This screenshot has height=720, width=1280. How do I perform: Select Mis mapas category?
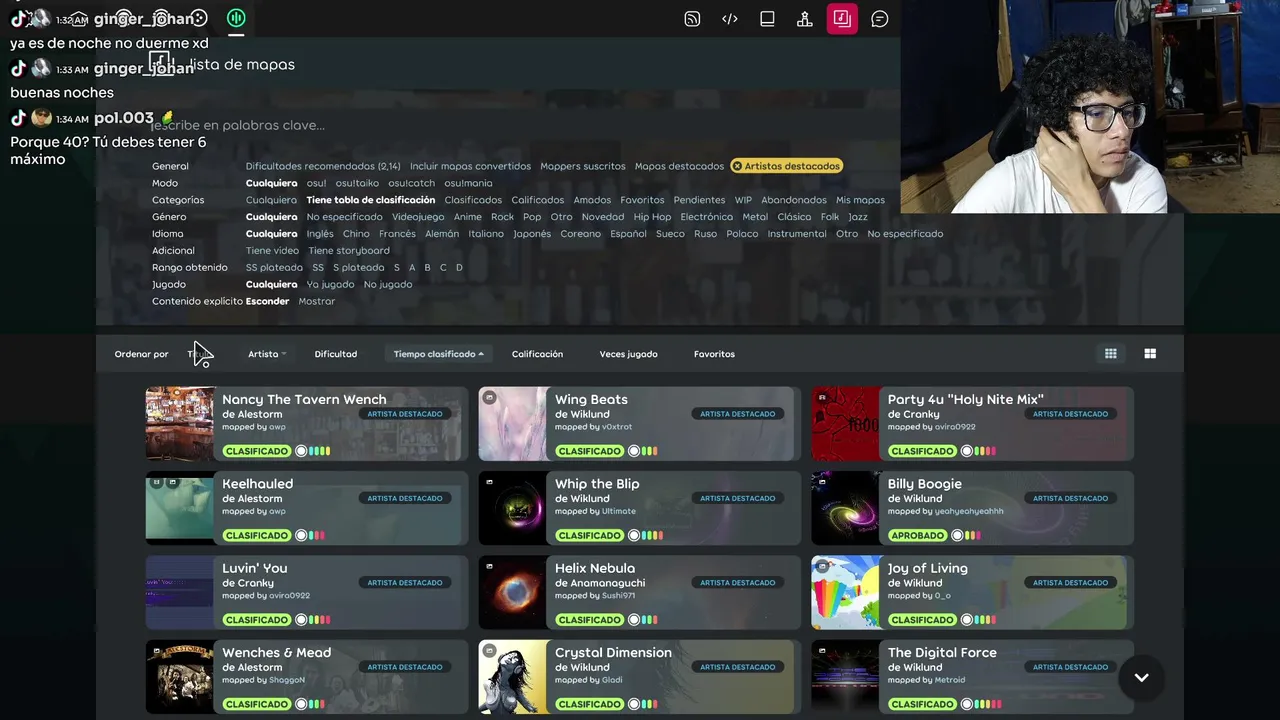(860, 200)
